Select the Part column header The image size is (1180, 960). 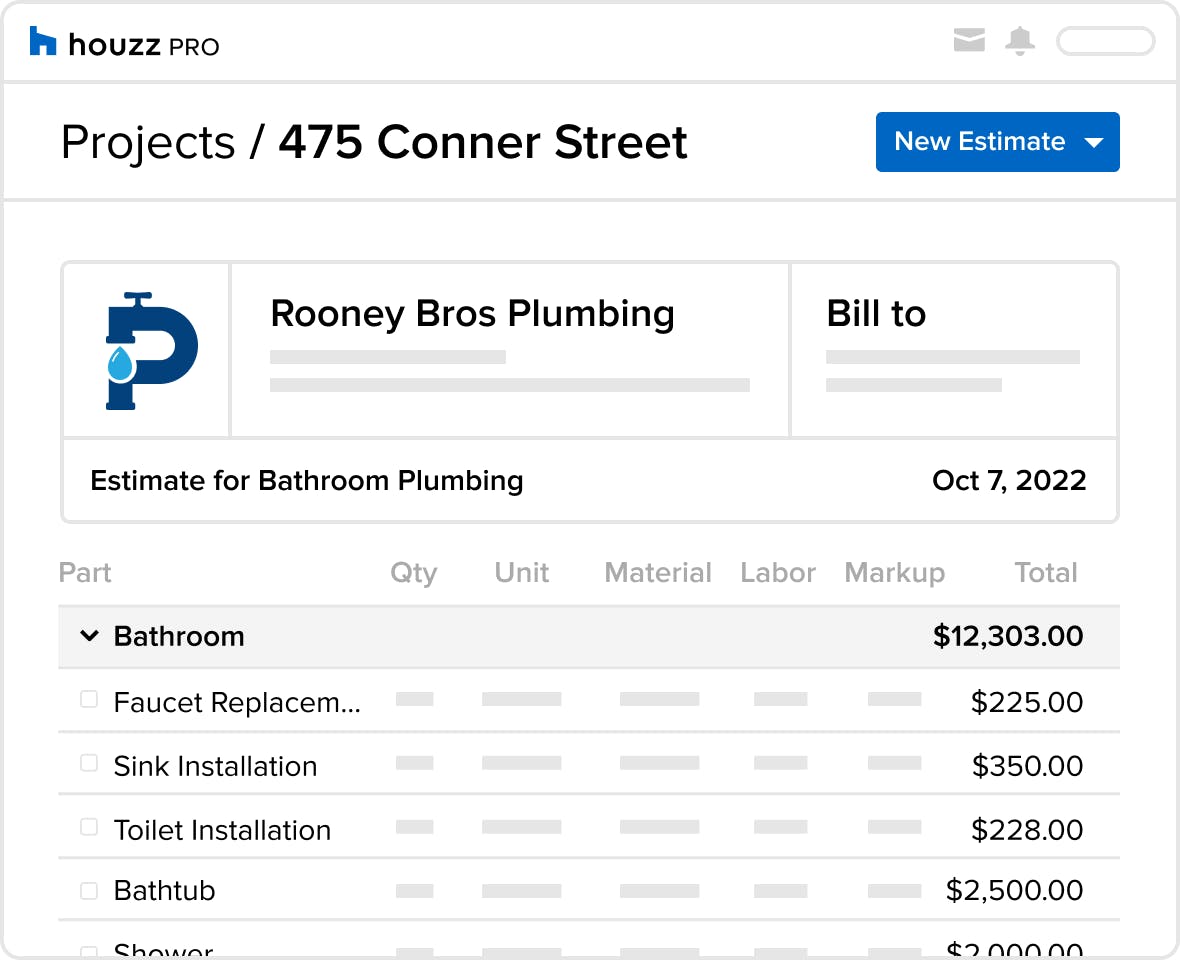tap(85, 572)
